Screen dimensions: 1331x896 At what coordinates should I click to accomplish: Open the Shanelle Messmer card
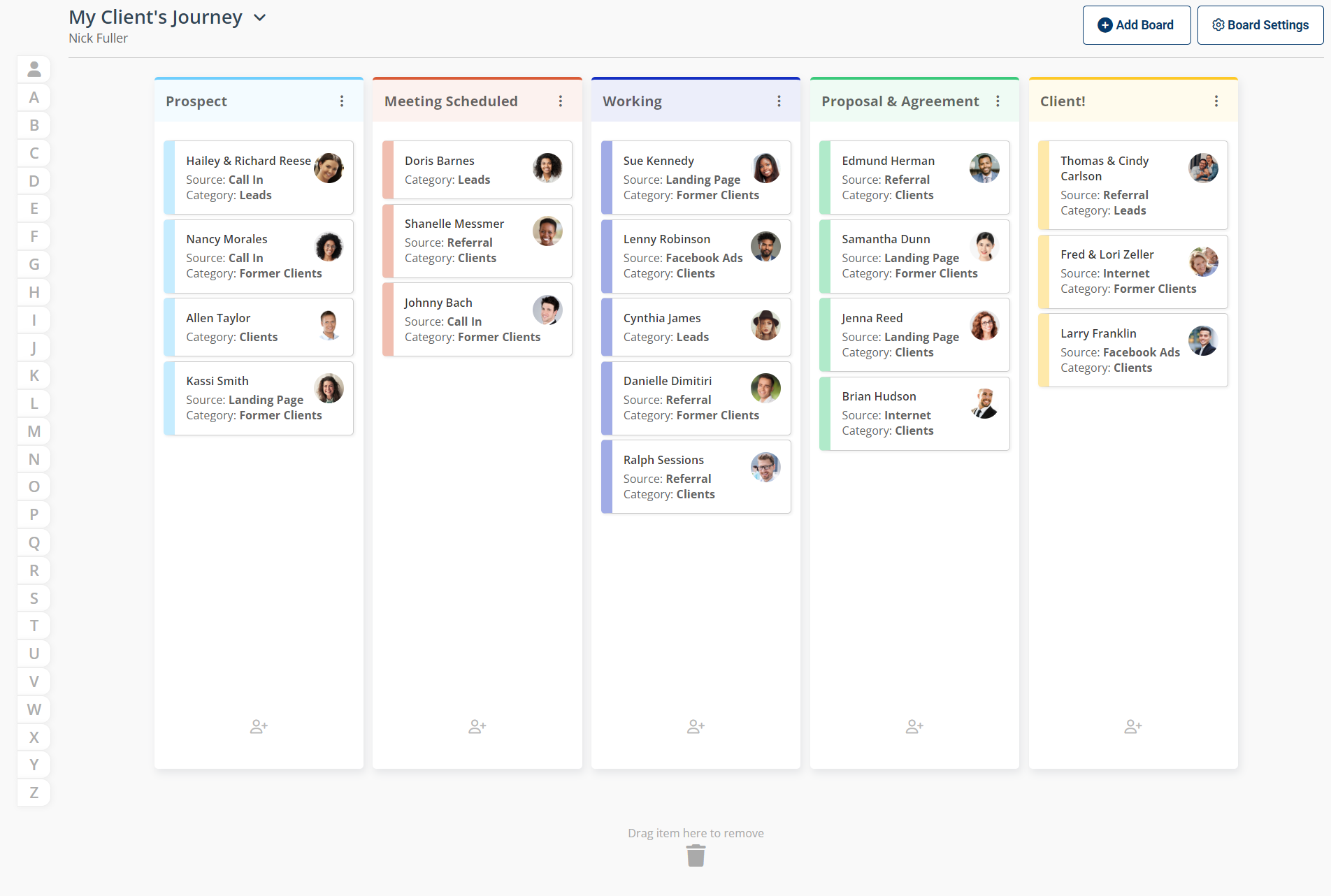coord(477,241)
